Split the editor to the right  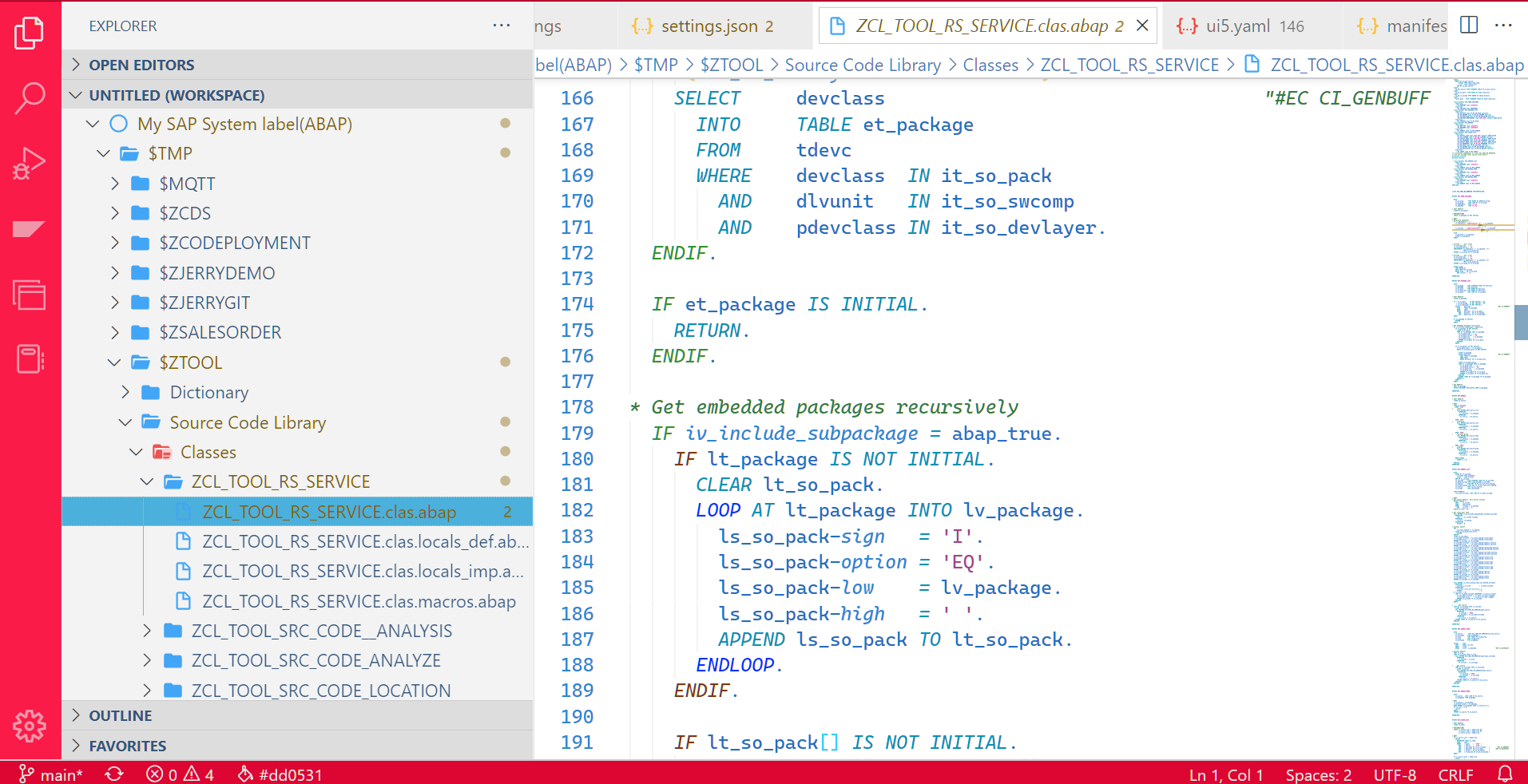[1469, 25]
